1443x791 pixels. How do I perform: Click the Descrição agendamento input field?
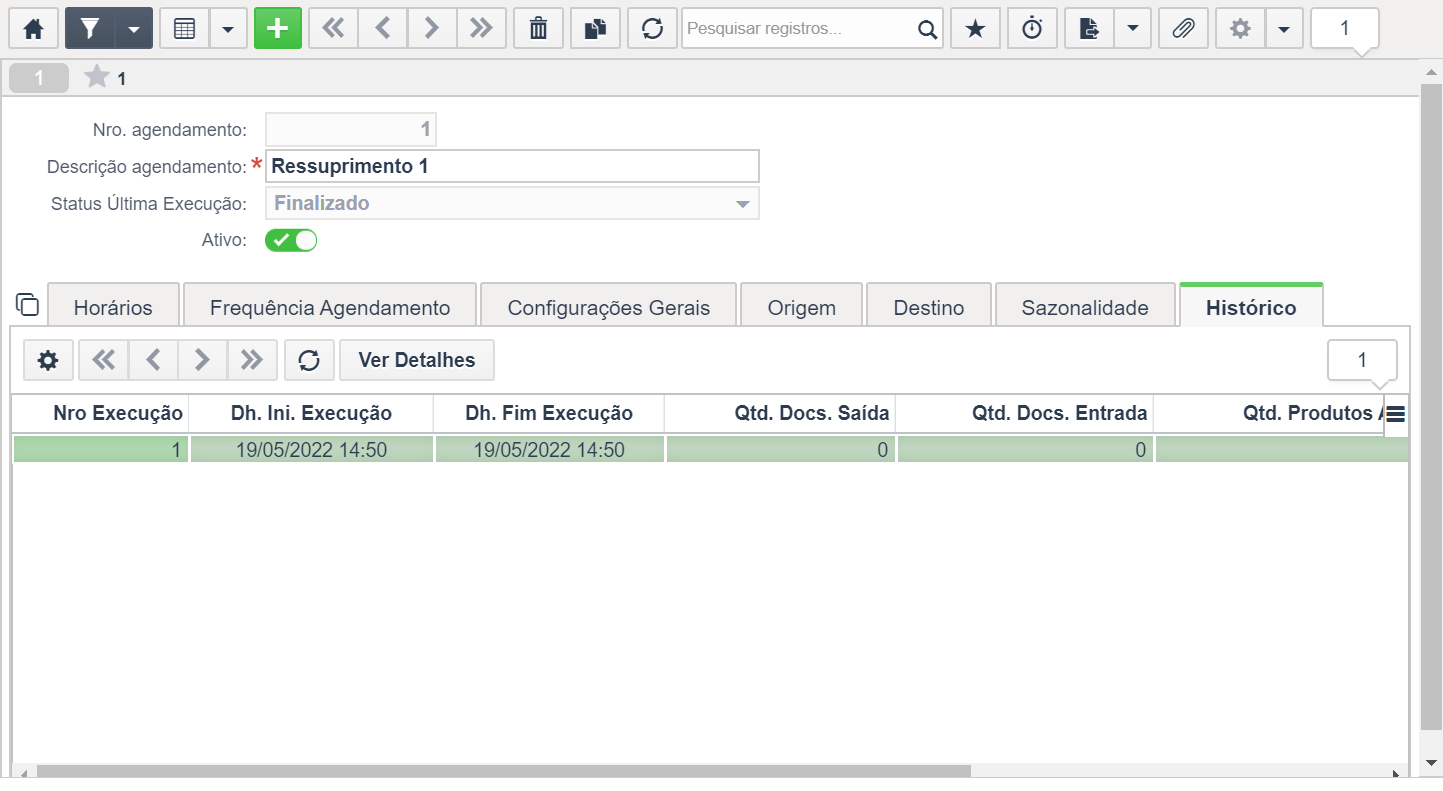(x=512, y=166)
